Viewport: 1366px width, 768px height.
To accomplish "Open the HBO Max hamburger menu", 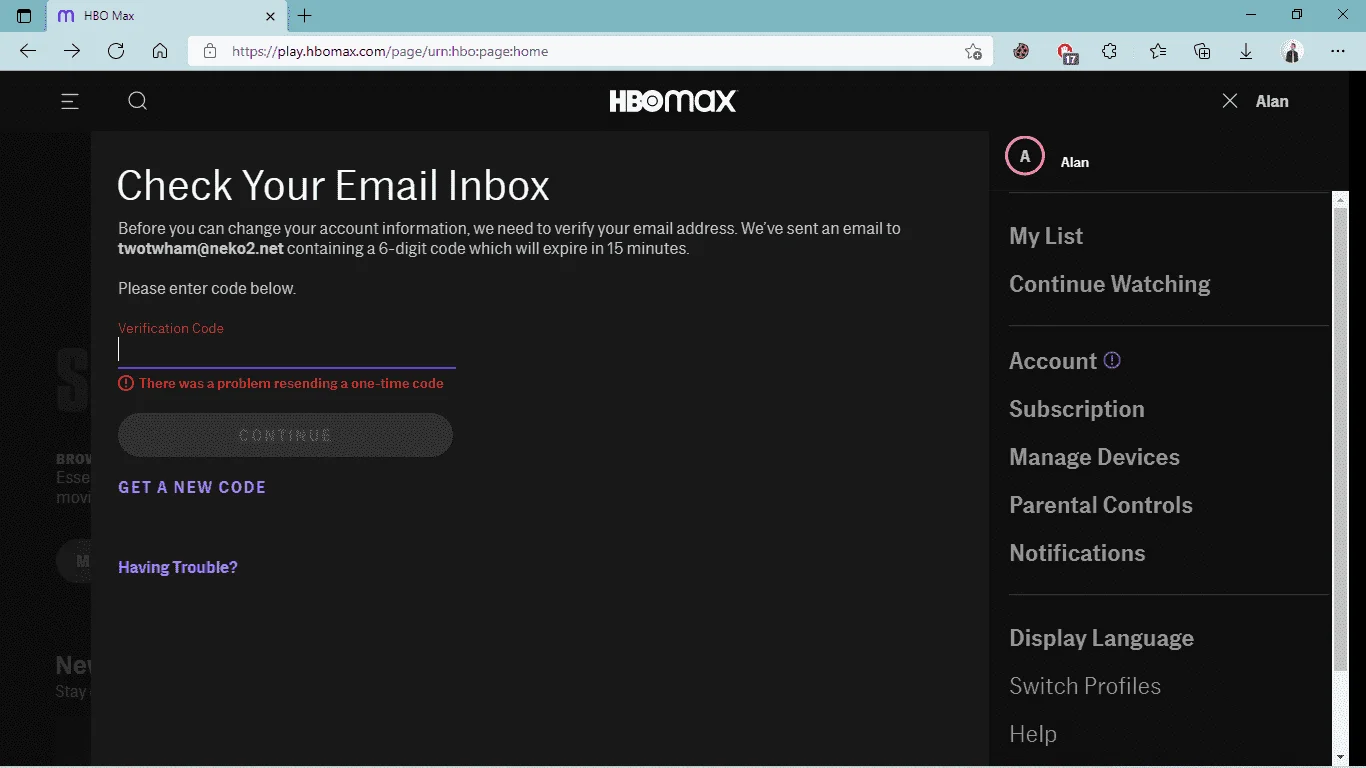I will pos(70,101).
